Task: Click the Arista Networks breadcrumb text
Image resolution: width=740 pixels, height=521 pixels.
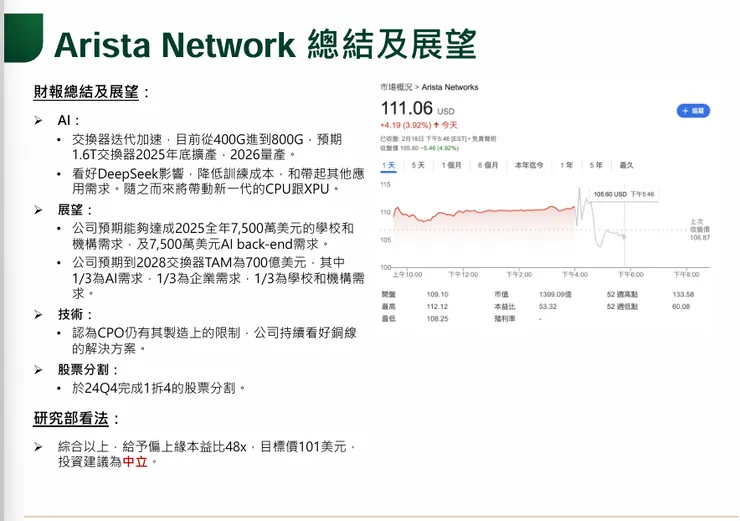Action: (x=450, y=87)
